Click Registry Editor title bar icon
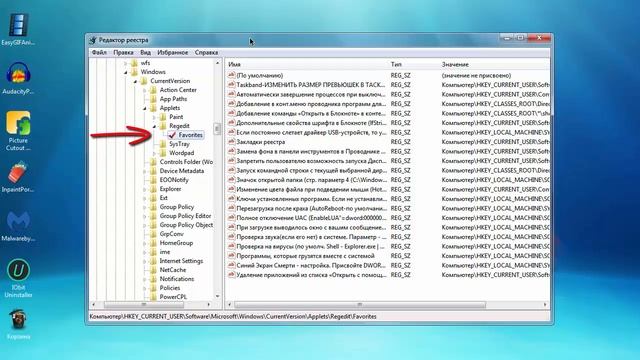Viewport: 640px width, 360px height. tap(93, 40)
